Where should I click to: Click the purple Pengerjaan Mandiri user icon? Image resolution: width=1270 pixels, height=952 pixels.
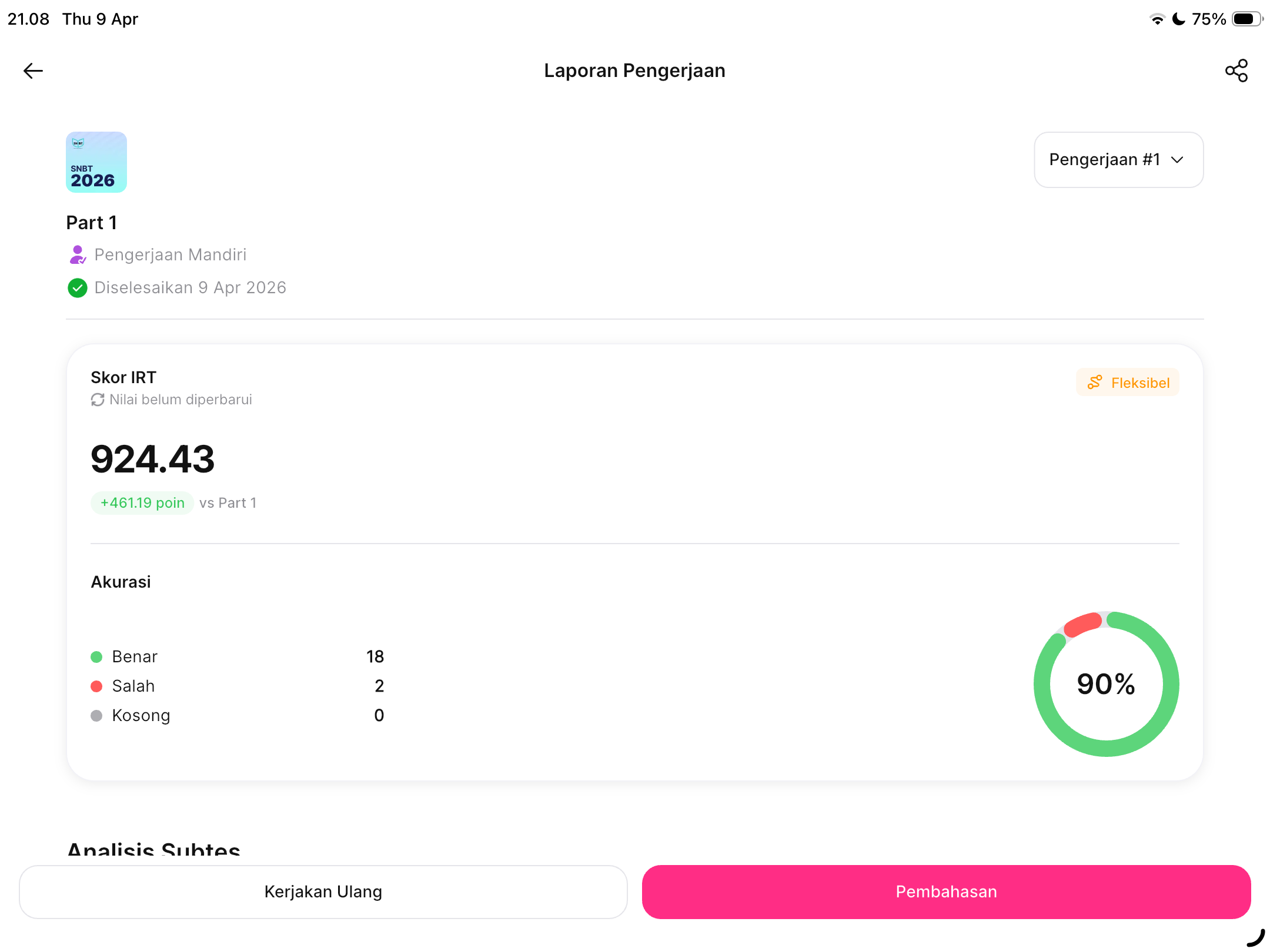point(78,254)
